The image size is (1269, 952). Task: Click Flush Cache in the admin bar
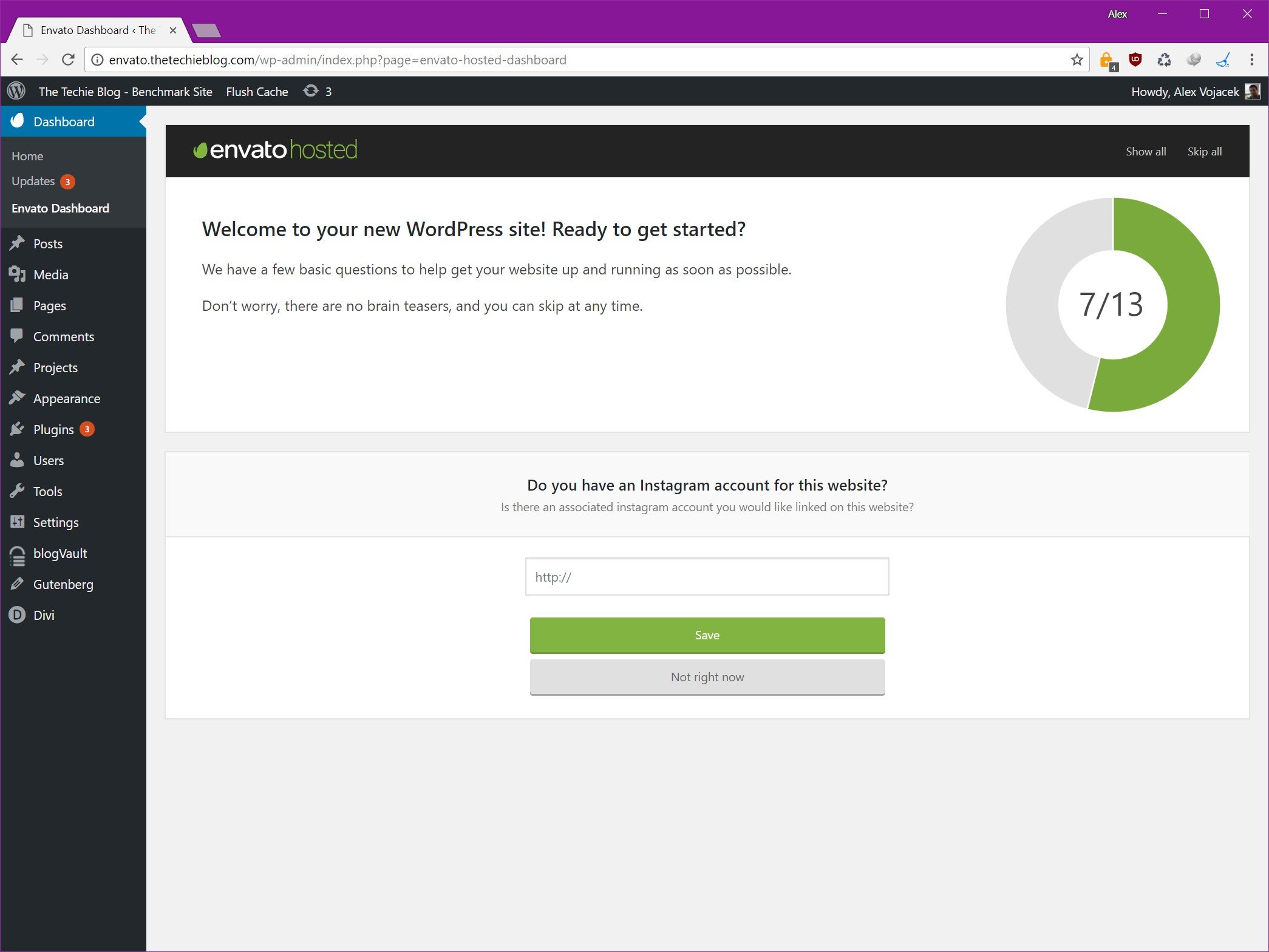257,91
